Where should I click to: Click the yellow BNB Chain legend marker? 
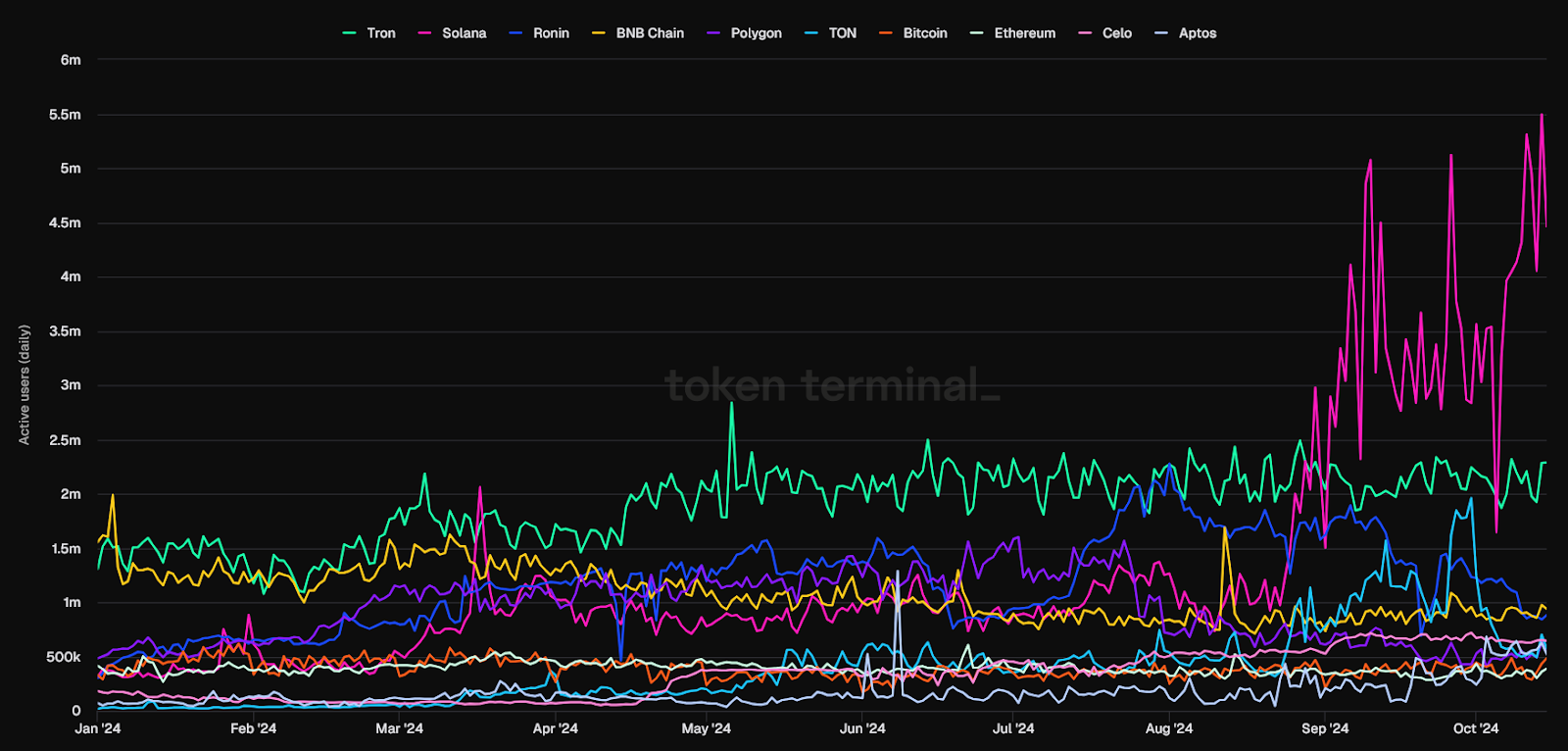599,33
